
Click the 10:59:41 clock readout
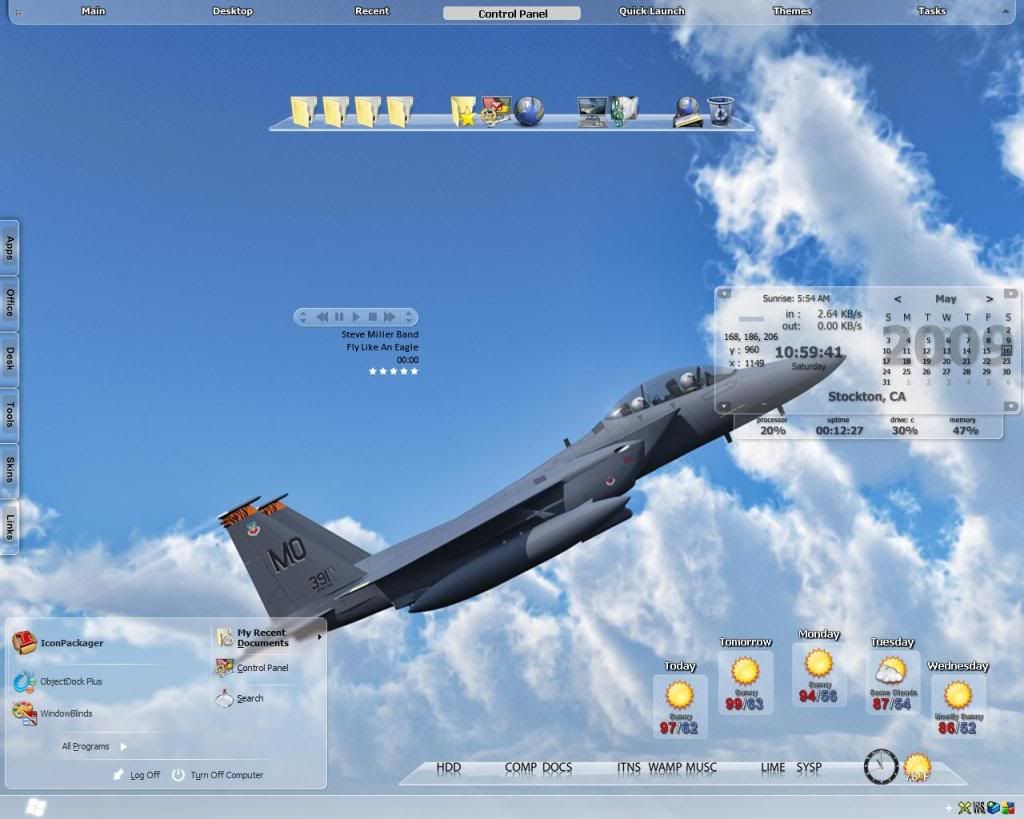(808, 353)
